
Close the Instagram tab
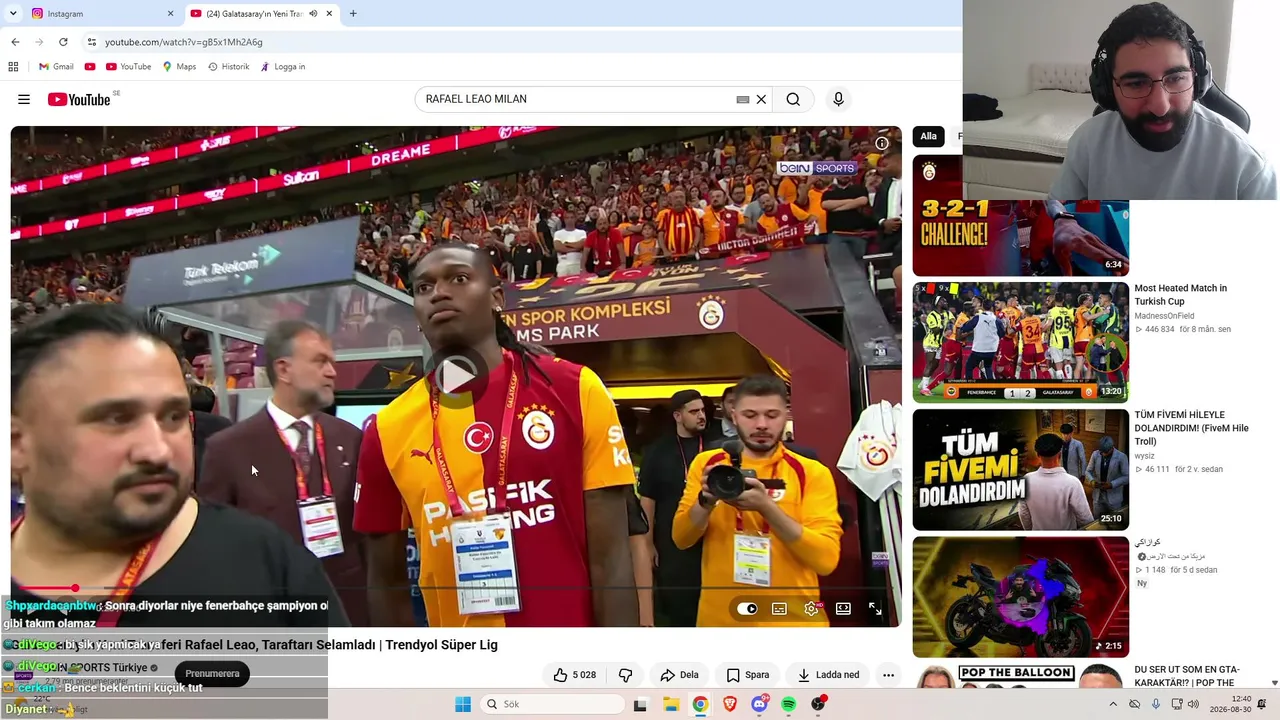(170, 14)
